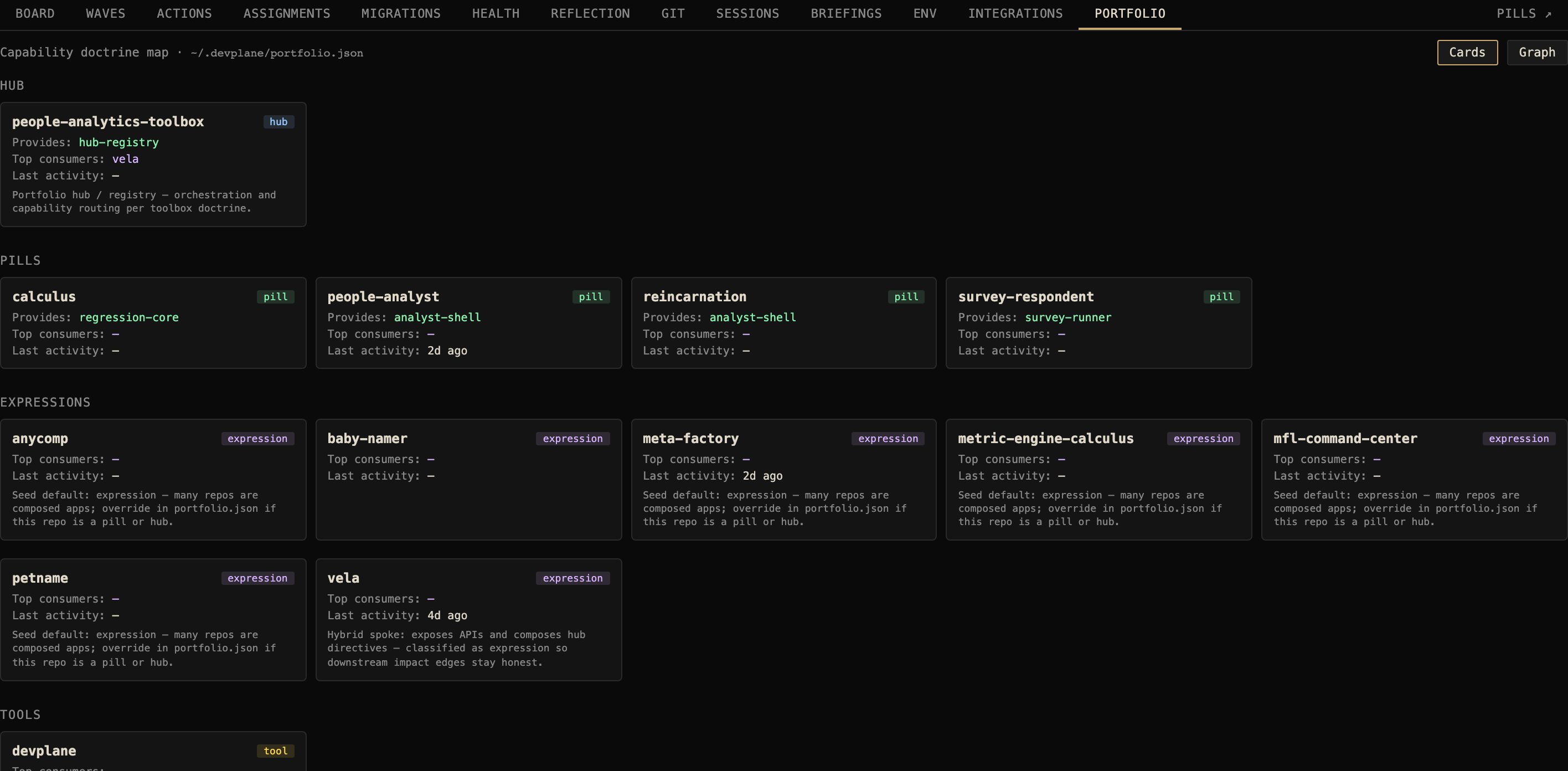Image resolution: width=1568 pixels, height=771 pixels.
Task: Click meta-factory's '2d ago' last activity
Action: click(x=762, y=476)
